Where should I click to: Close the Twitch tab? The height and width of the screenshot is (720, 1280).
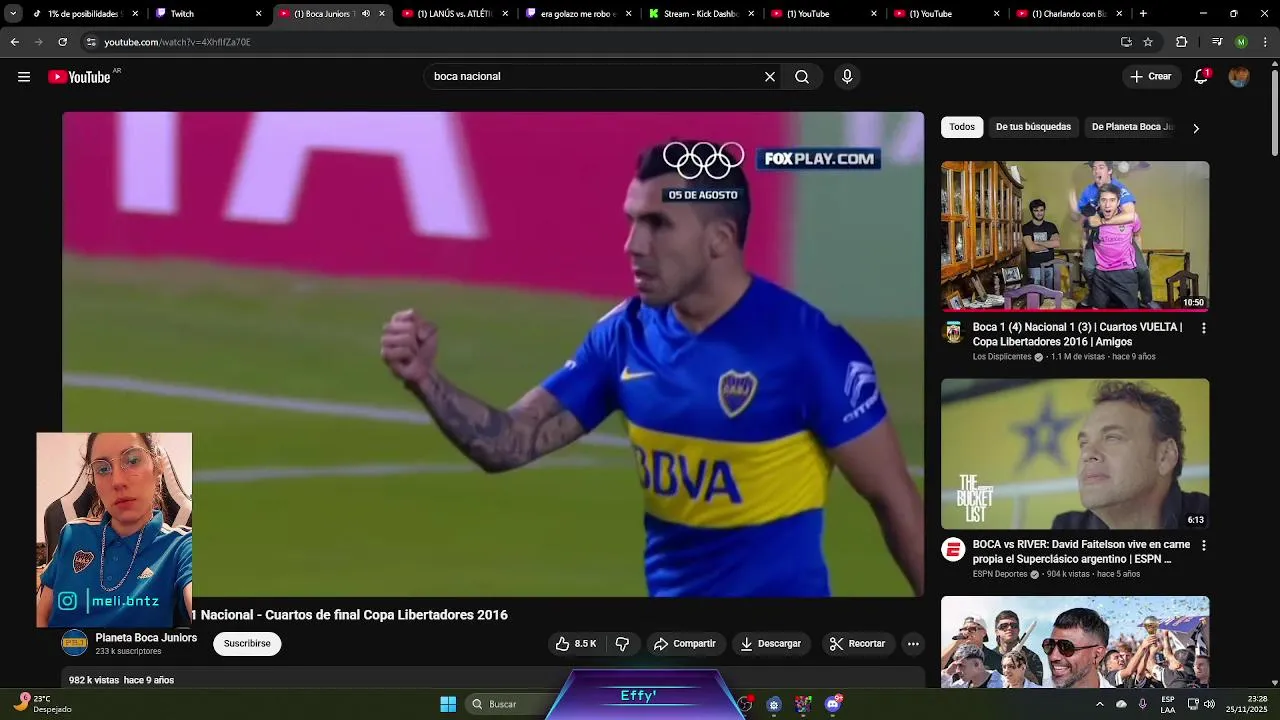pos(258,14)
